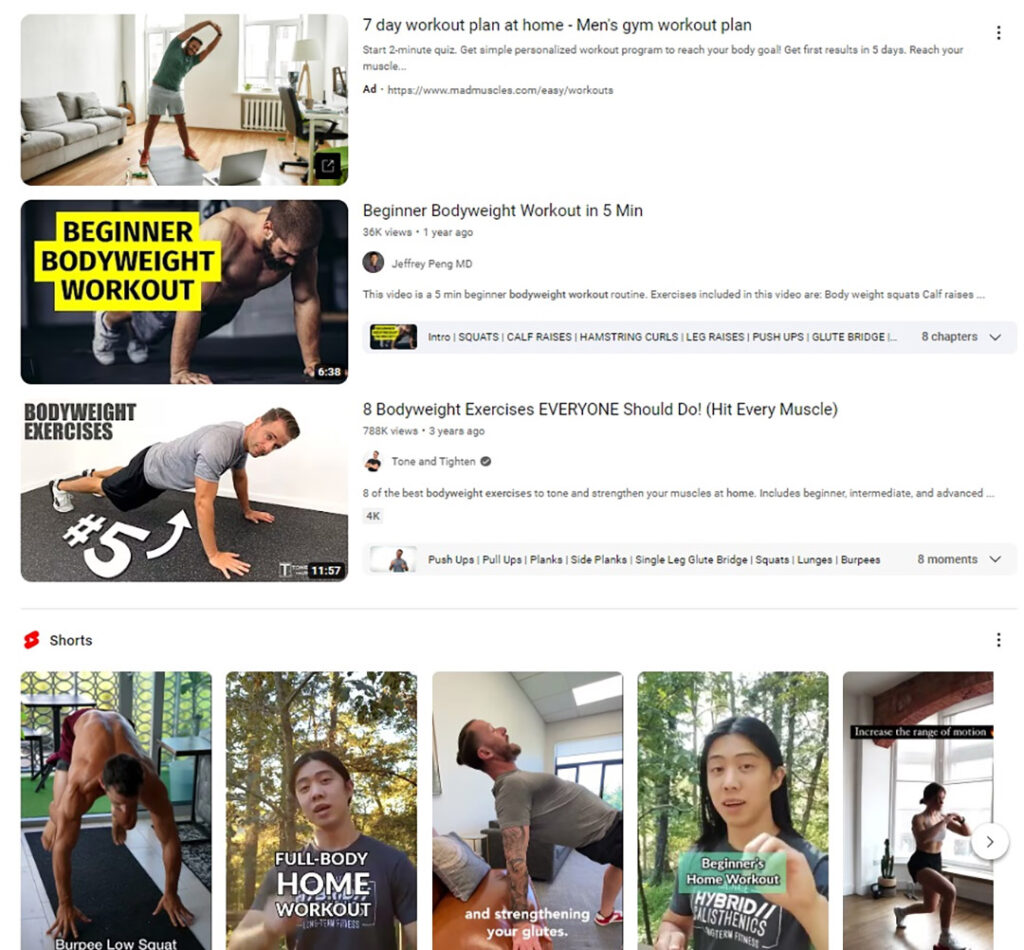Play the Full-Body Home Workout short
This screenshot has width=1024, height=950.
[x=321, y=810]
